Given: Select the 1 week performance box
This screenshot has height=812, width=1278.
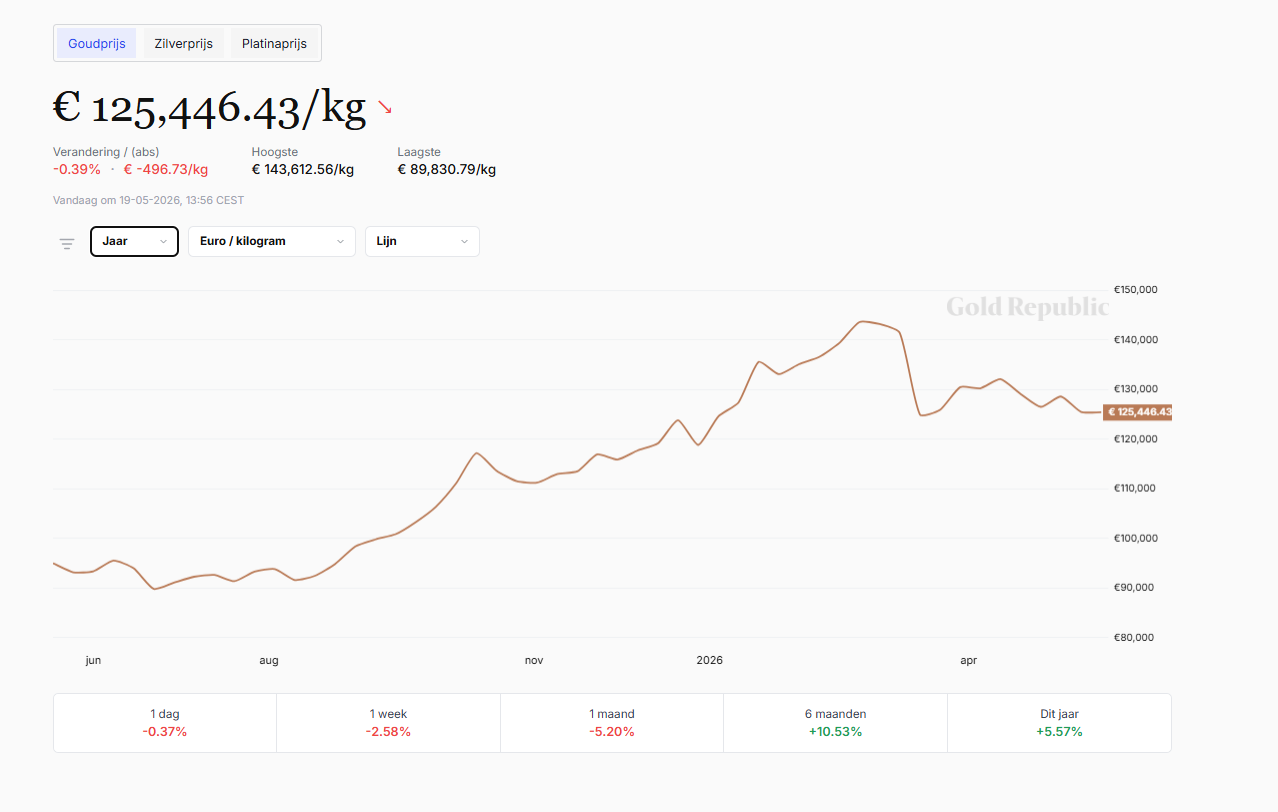Looking at the screenshot, I should (388, 723).
